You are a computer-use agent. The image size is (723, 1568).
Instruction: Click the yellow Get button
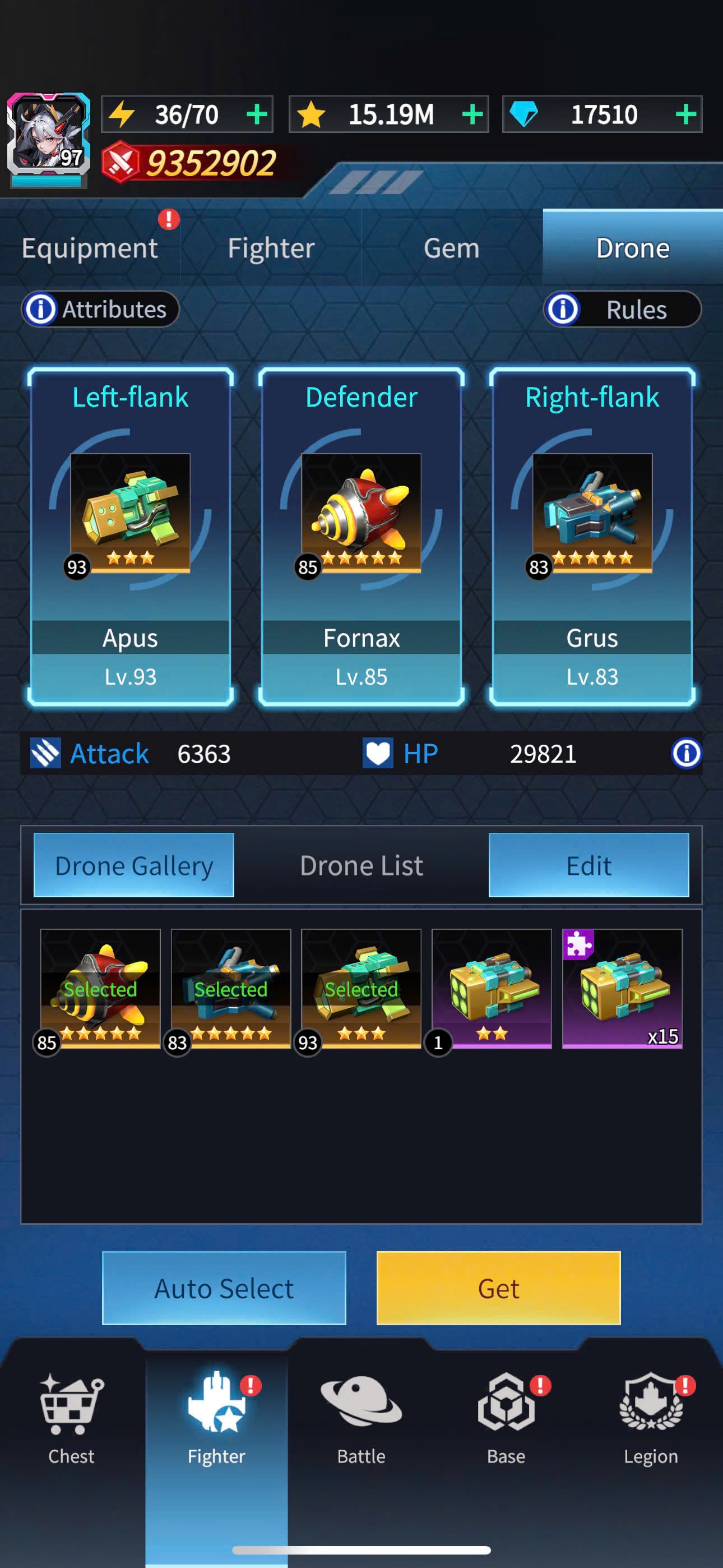coord(498,1288)
